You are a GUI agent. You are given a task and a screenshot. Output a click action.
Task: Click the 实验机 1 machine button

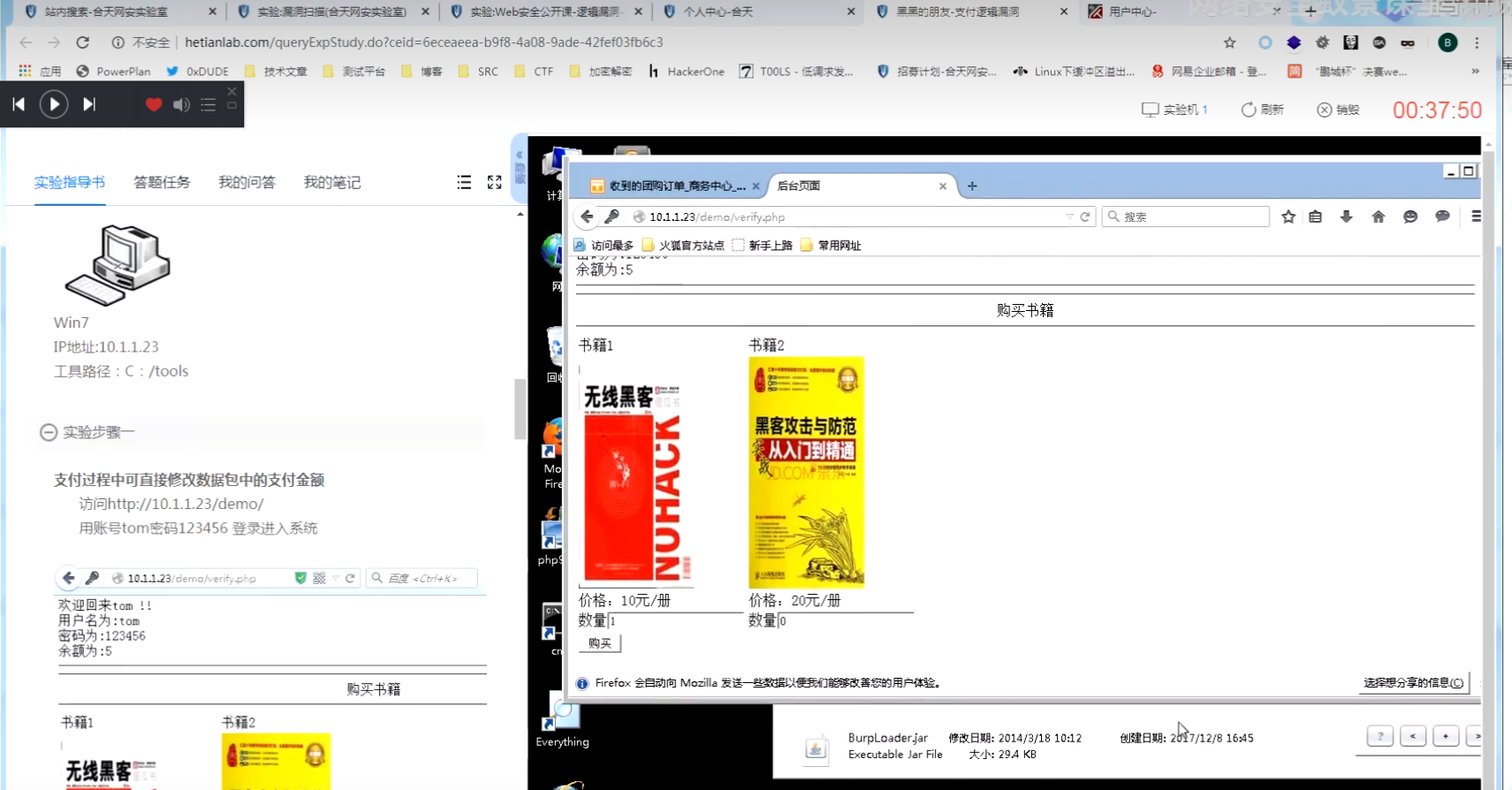tap(1174, 110)
